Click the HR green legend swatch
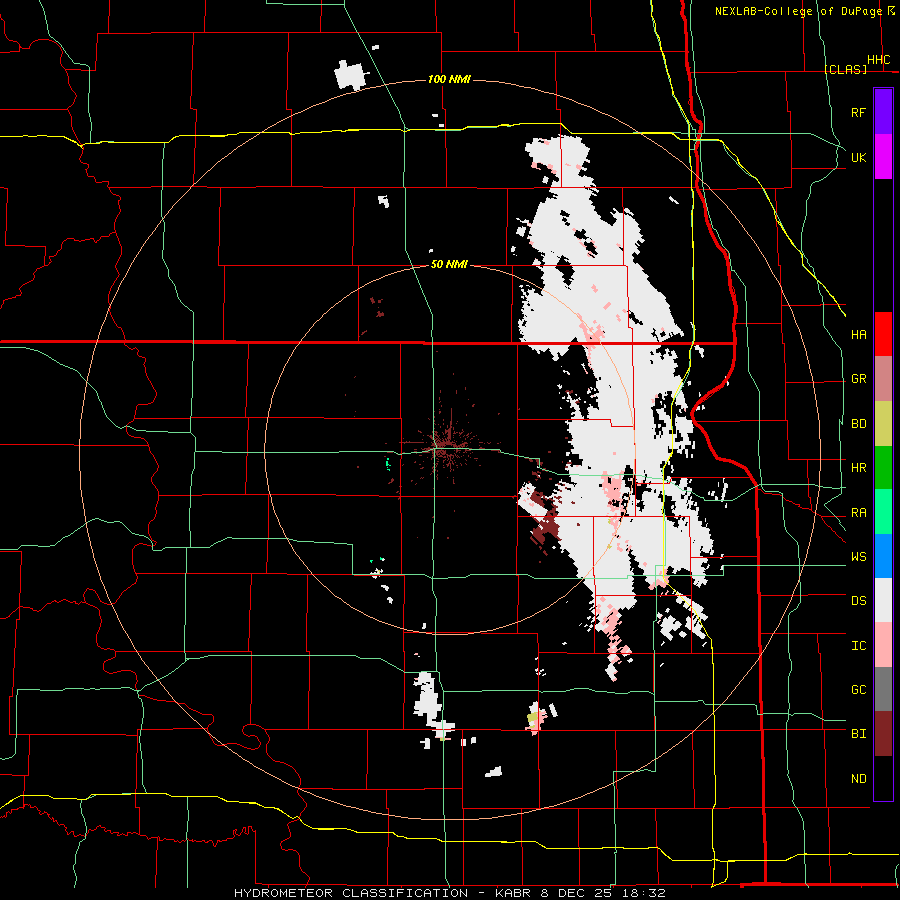The image size is (900, 900). 883,467
